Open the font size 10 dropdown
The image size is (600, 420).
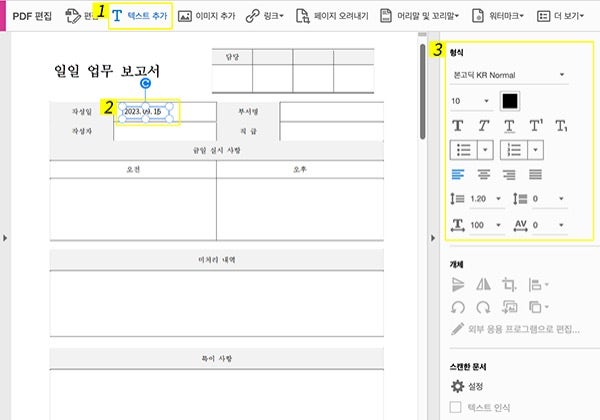point(470,101)
